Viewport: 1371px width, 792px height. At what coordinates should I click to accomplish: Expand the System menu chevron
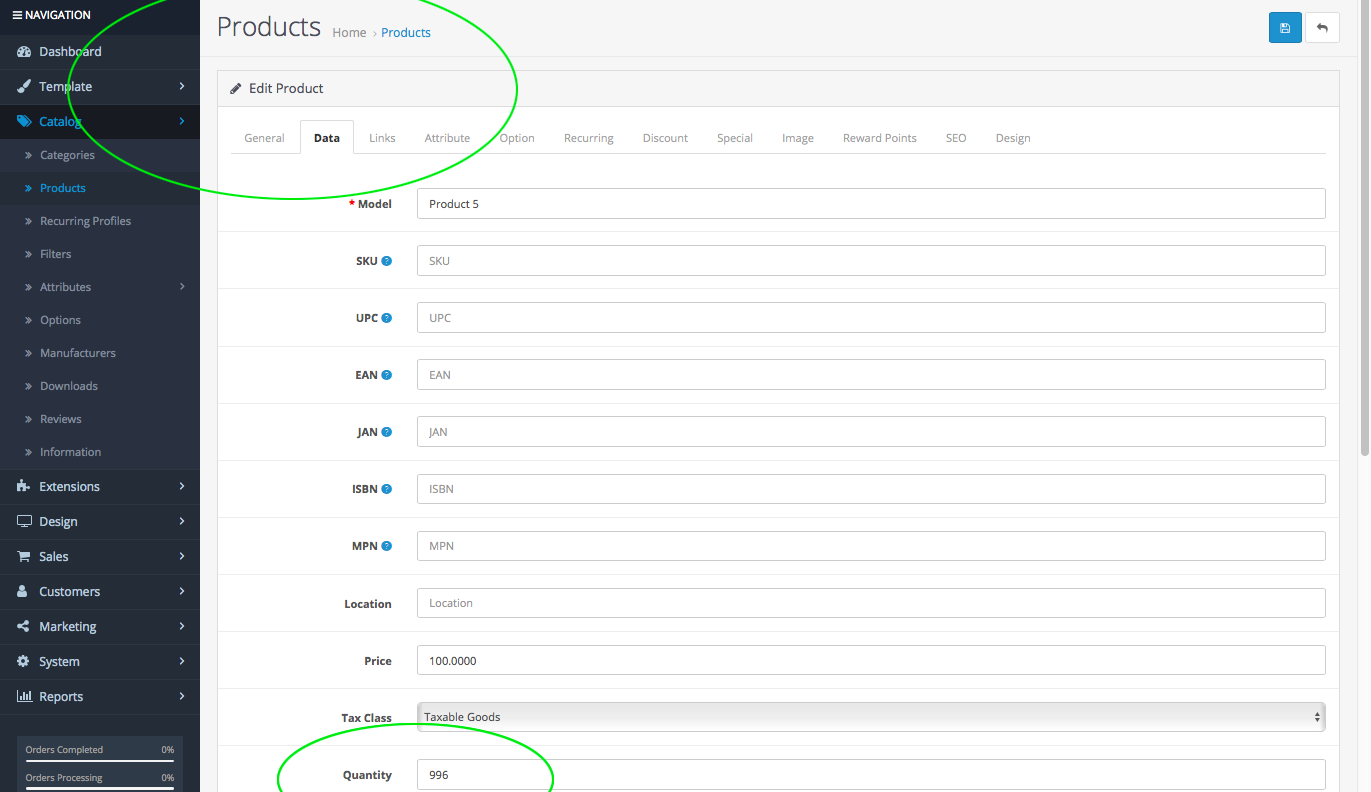click(182, 661)
